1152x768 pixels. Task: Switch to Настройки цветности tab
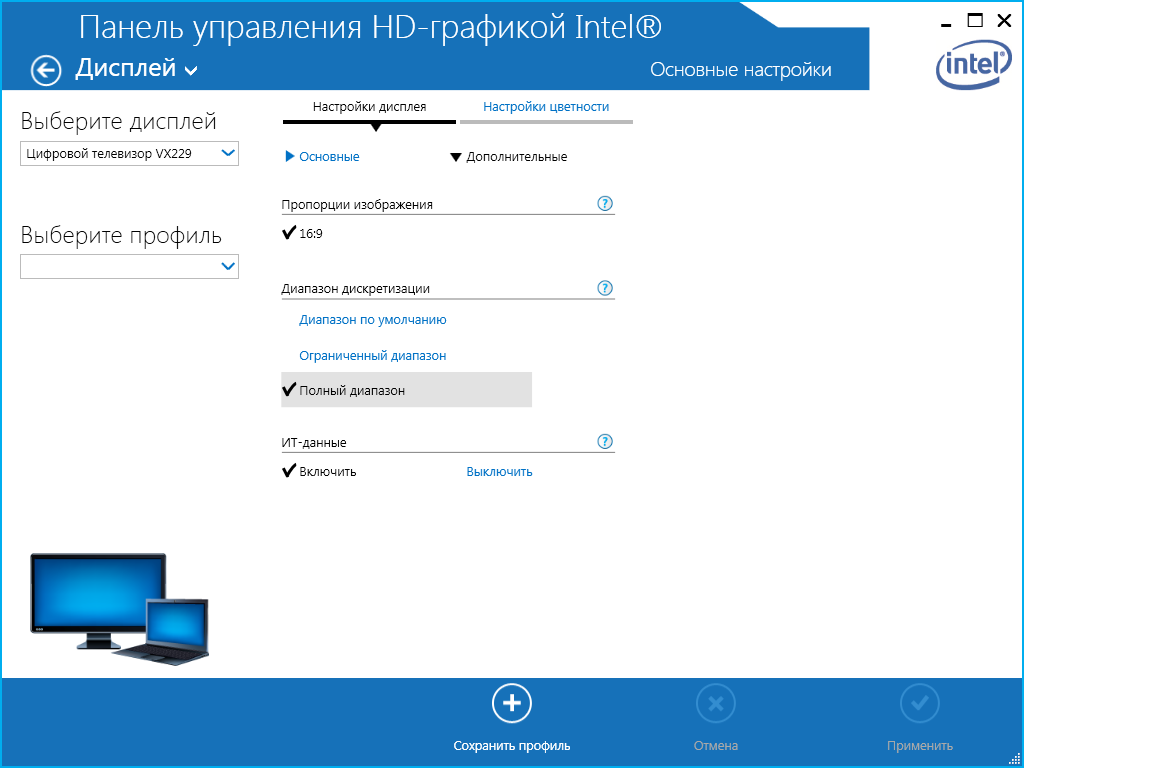[546, 107]
